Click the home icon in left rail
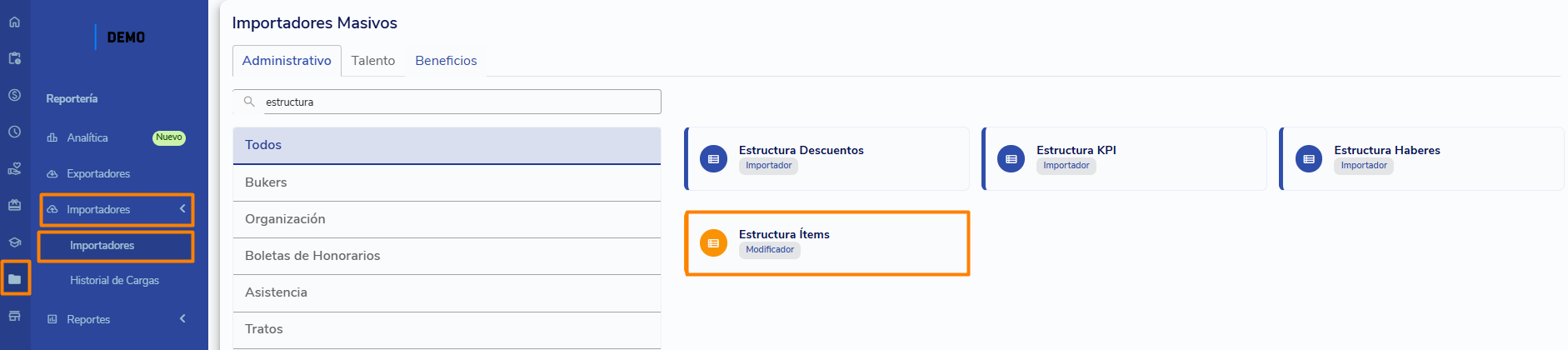 (14, 22)
